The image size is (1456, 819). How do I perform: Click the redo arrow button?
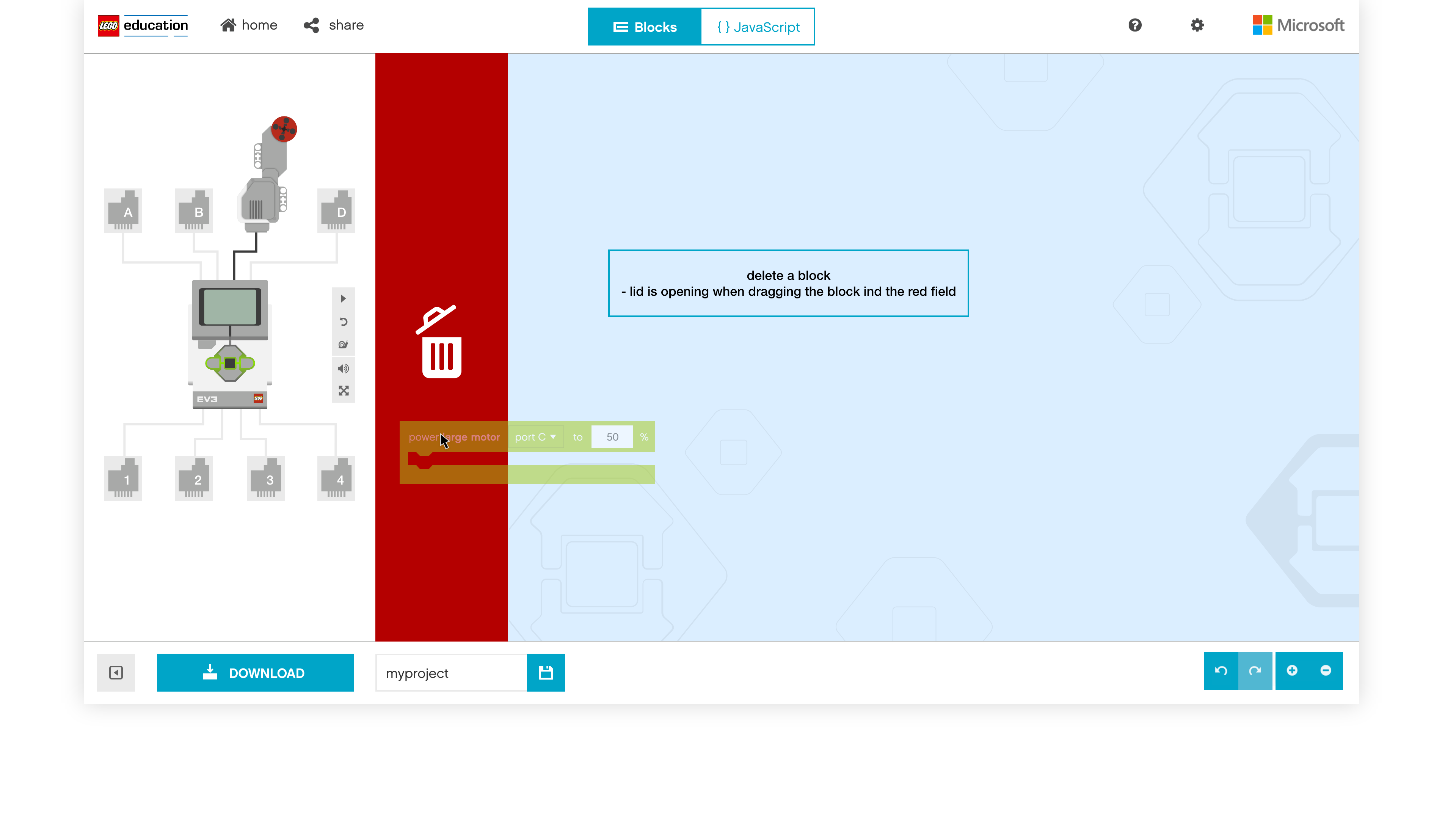tap(1255, 671)
